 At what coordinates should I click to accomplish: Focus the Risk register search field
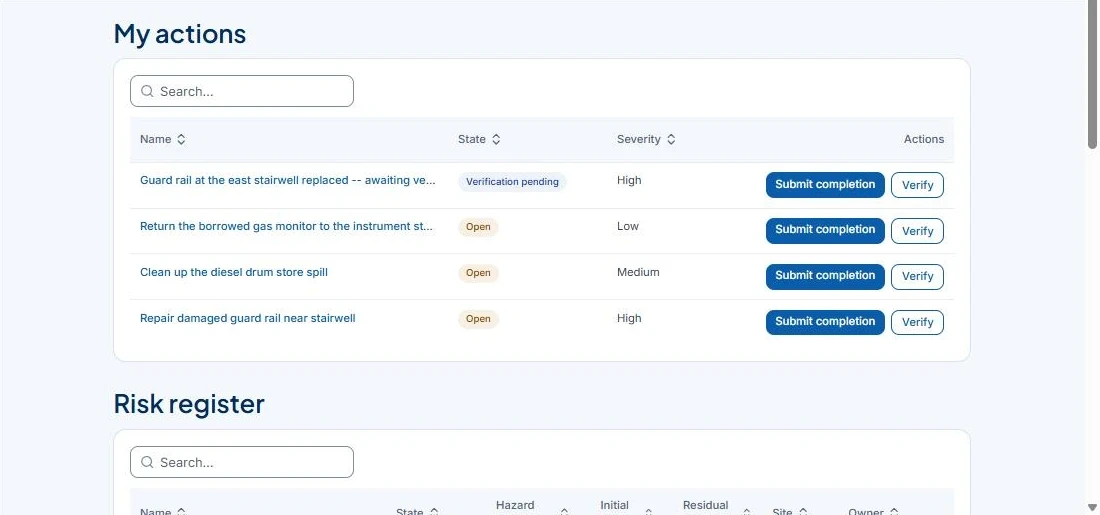coord(242,462)
